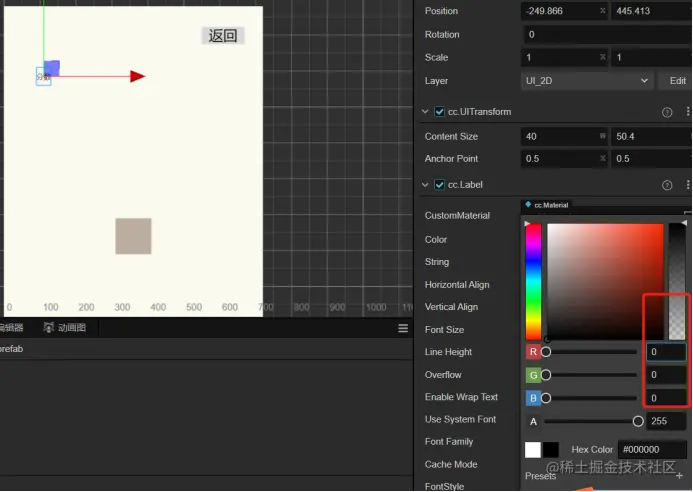693x492 pixels.
Task: Click the Font Size property label
Action: tap(444, 330)
